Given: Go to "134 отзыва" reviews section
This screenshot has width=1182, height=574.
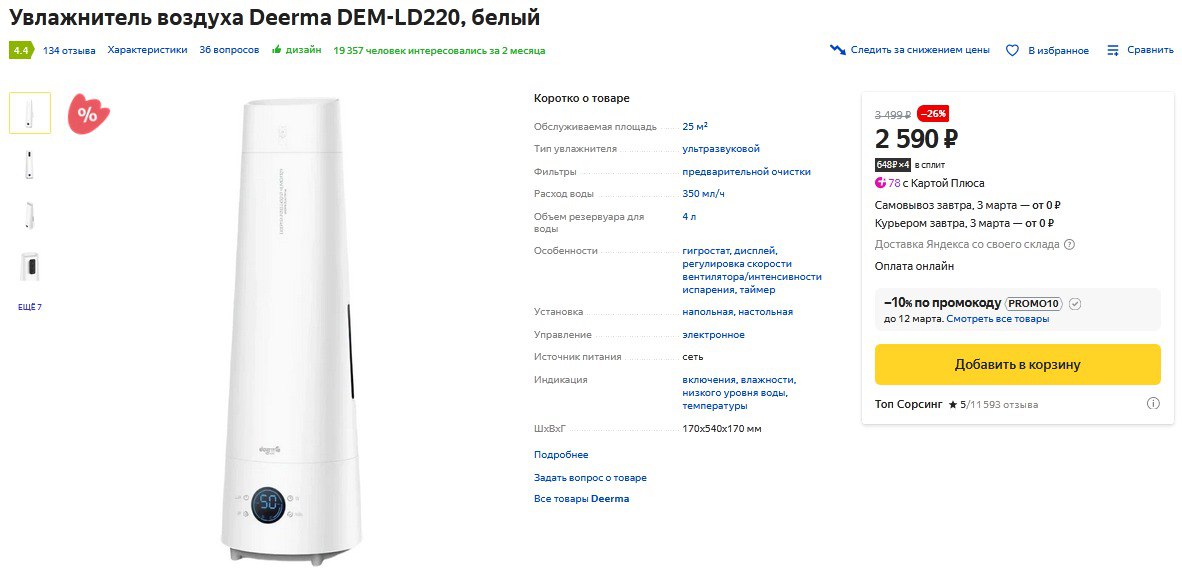Looking at the screenshot, I should [x=69, y=50].
